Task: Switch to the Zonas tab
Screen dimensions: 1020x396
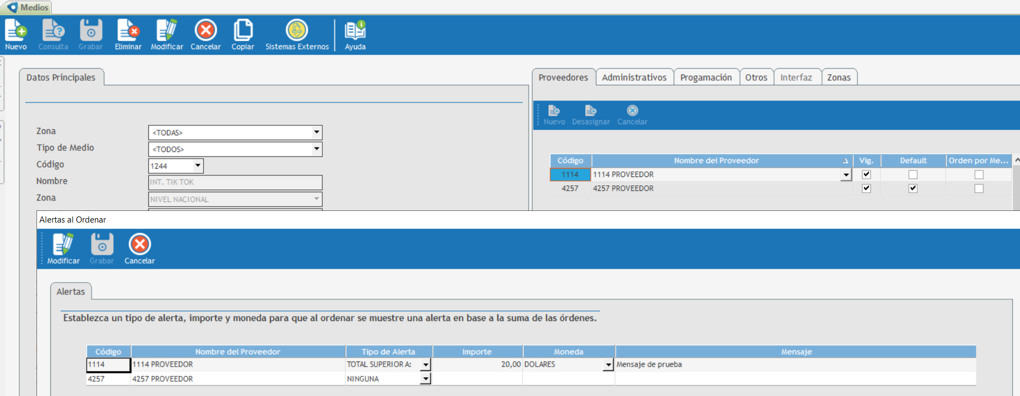Action: pos(840,77)
